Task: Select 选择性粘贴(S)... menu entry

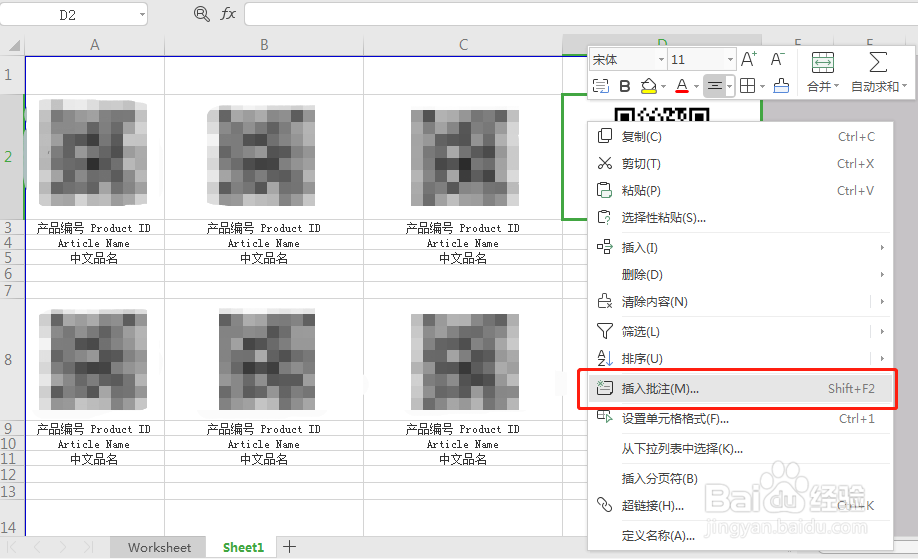Action: click(x=740, y=218)
